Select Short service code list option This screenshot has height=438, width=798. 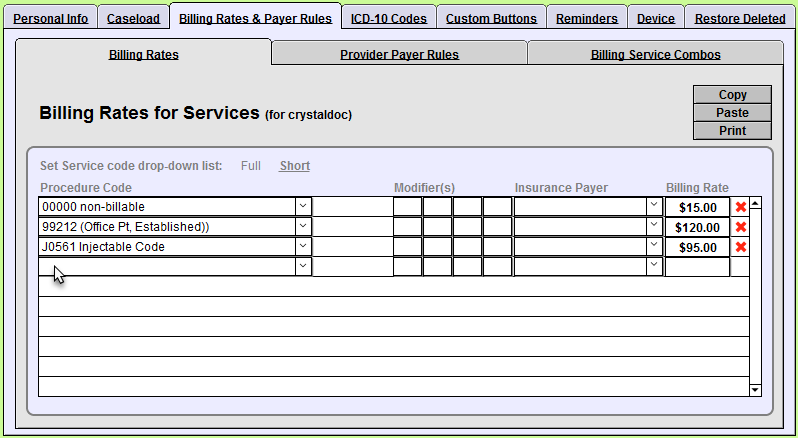tap(294, 166)
